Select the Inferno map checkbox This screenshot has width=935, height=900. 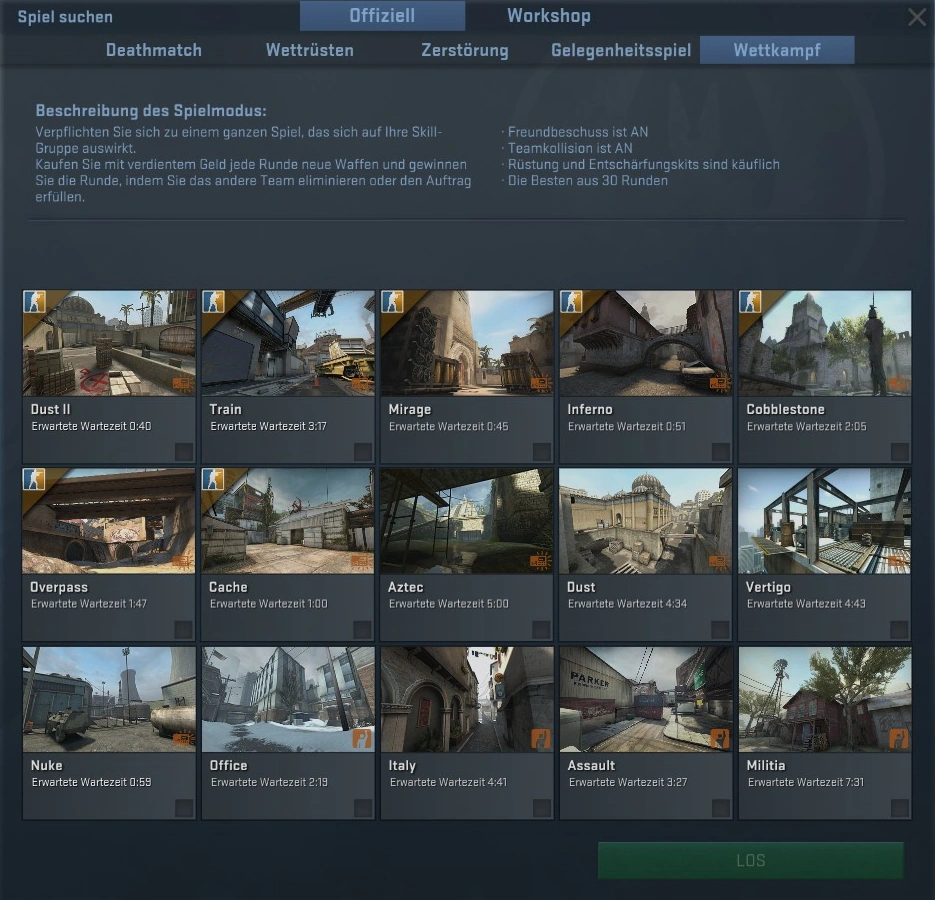(x=720, y=451)
